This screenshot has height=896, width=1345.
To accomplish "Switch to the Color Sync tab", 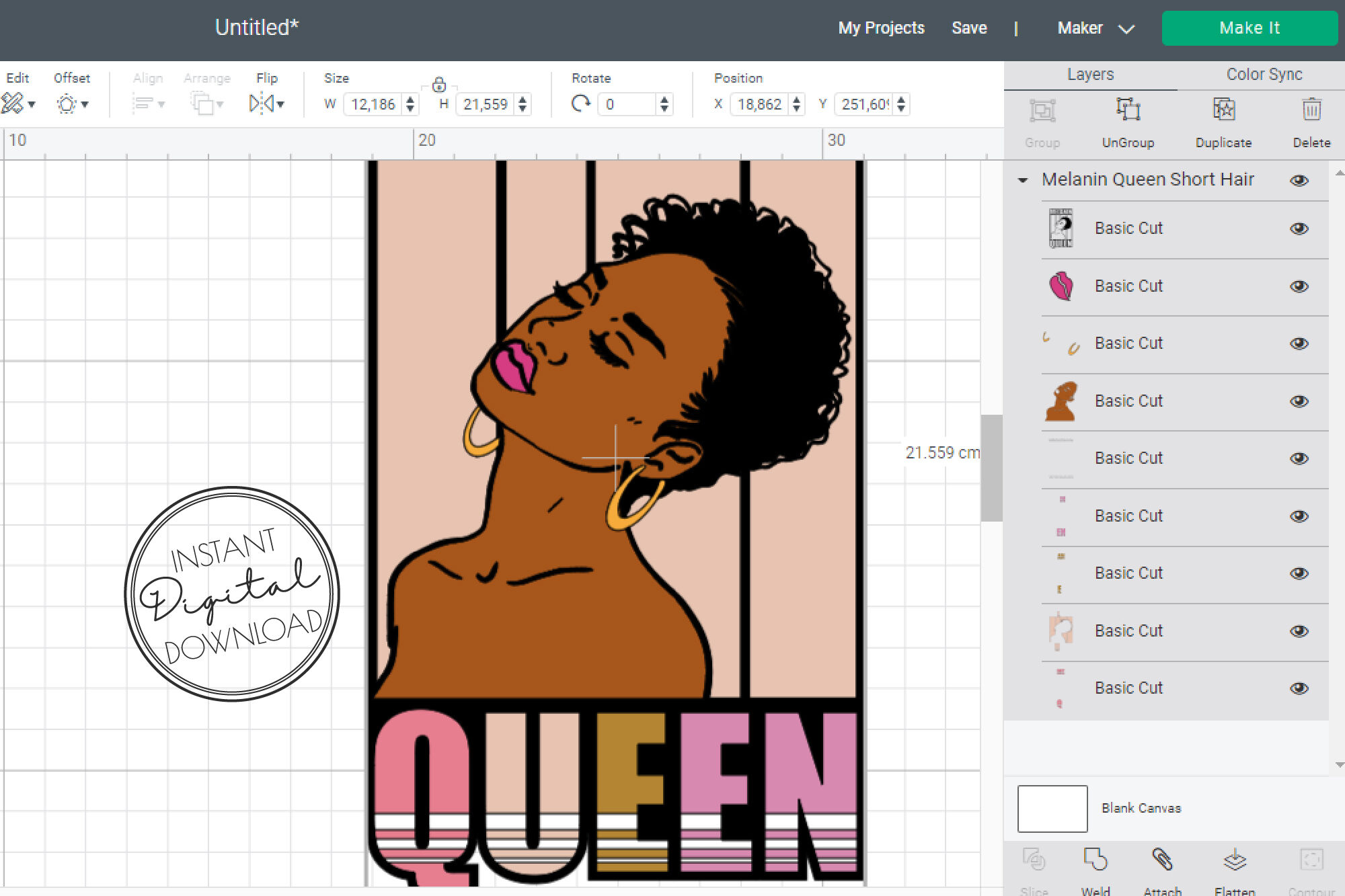I will pyautogui.click(x=1264, y=75).
